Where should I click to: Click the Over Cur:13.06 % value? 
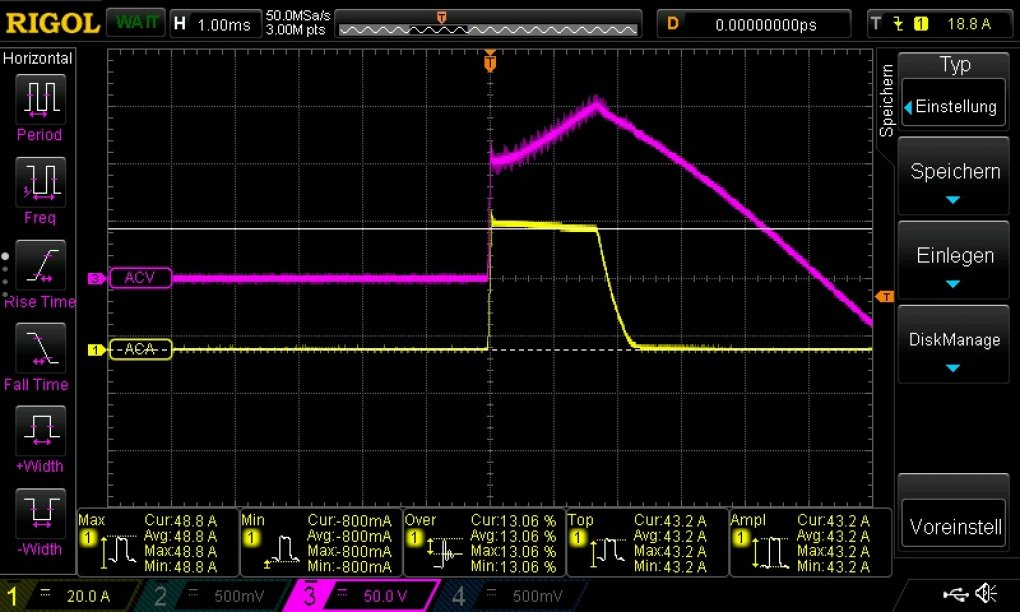tap(513, 521)
